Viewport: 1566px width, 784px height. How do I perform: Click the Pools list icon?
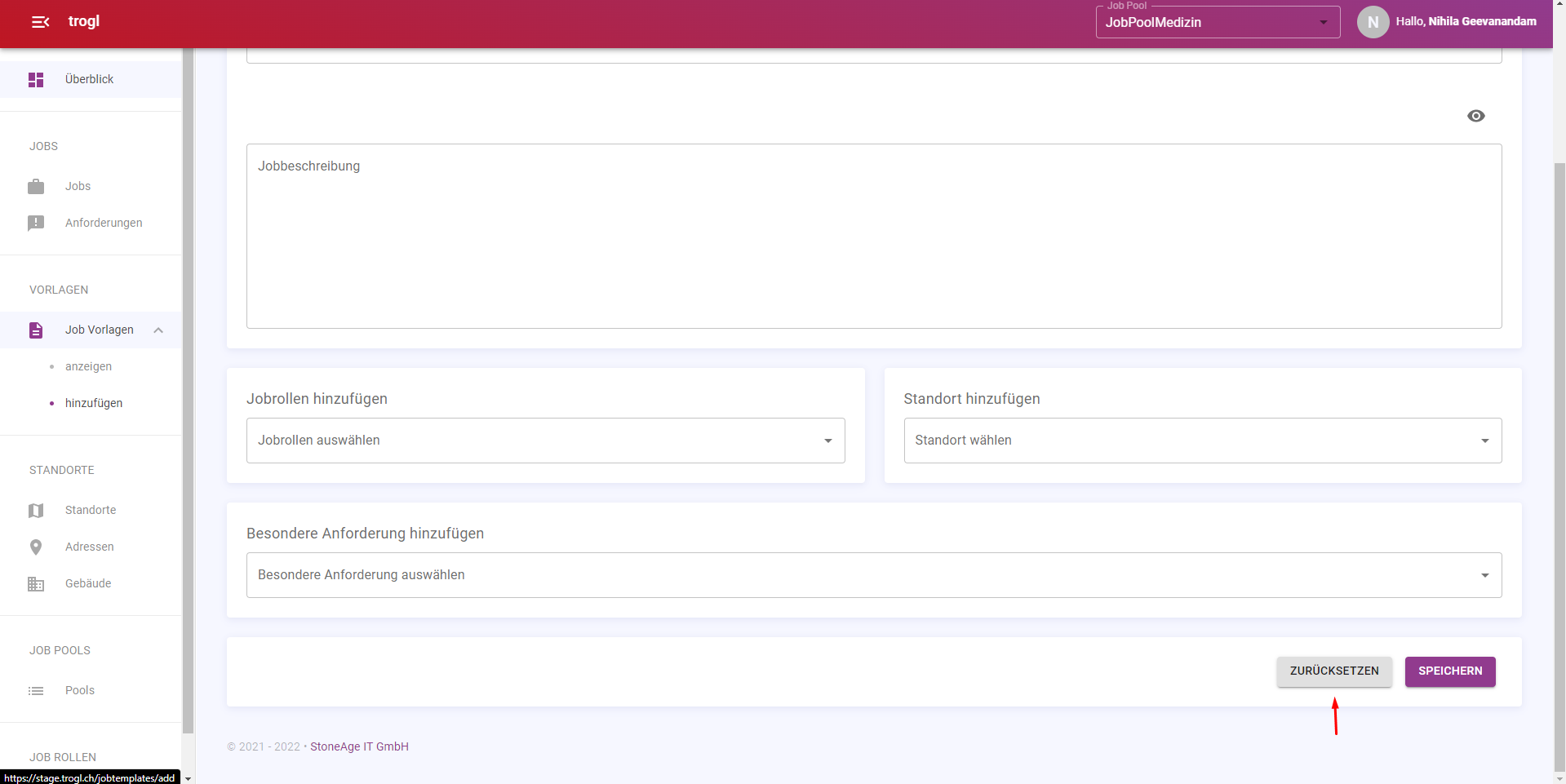click(x=36, y=690)
